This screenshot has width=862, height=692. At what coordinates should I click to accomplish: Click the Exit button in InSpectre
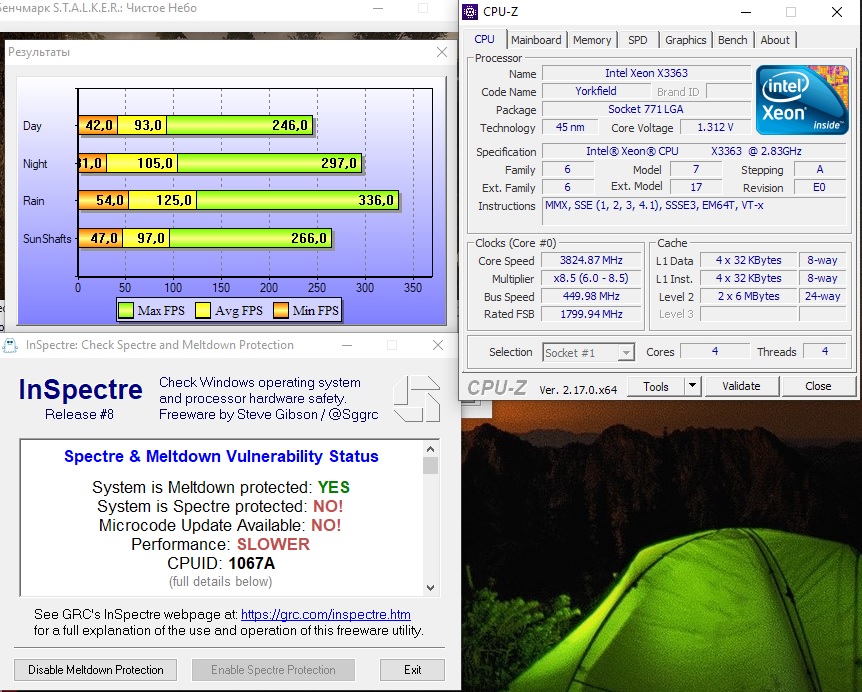pos(412,669)
